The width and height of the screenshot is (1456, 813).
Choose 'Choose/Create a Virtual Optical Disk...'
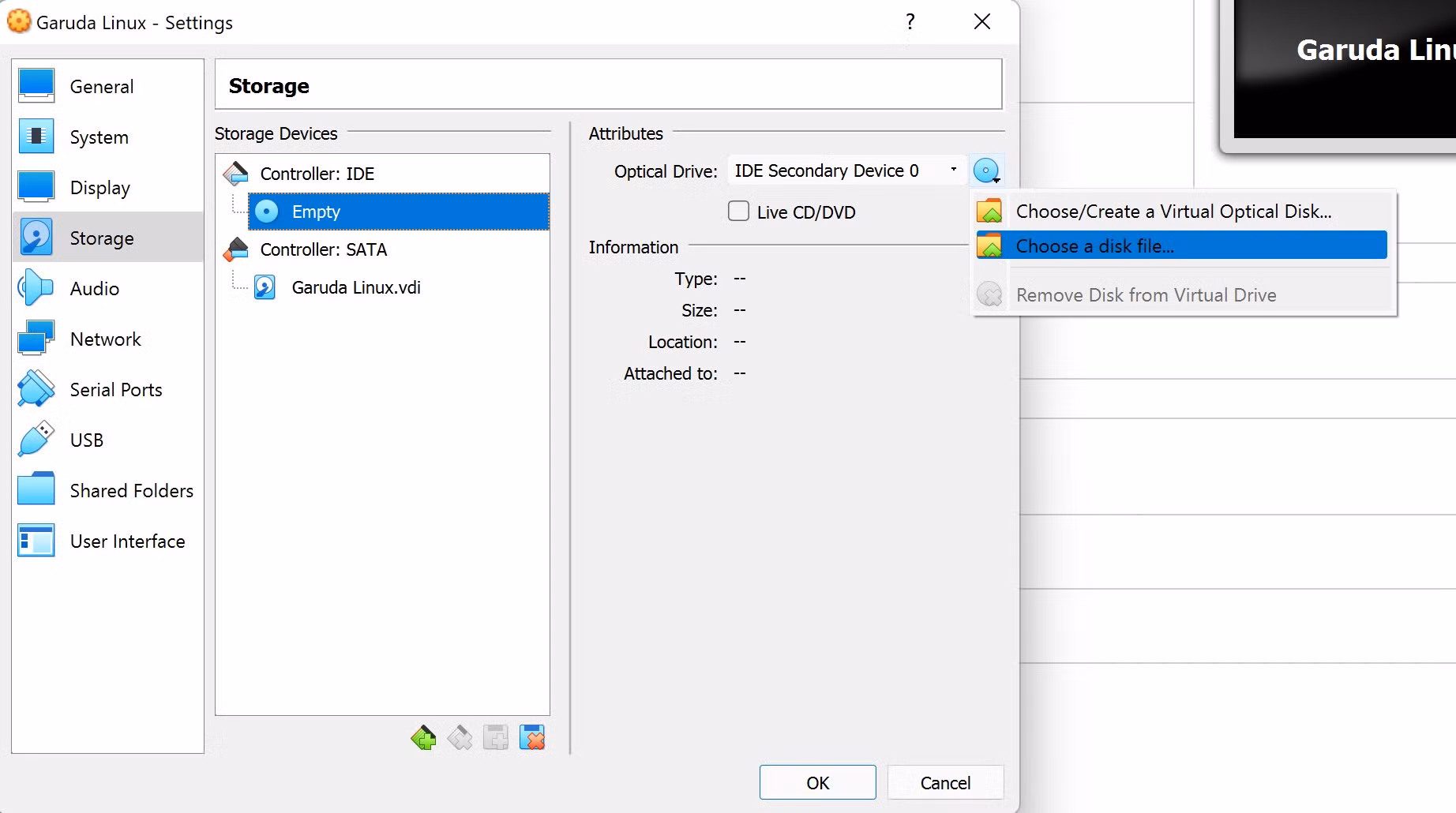click(x=1182, y=212)
